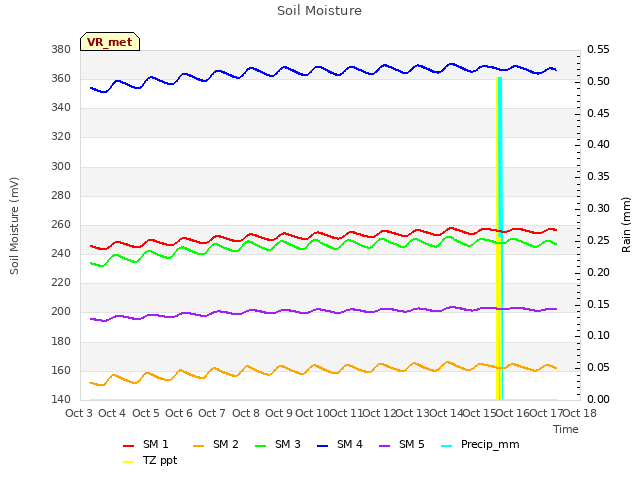Select the SM 4 legend label

click(x=350, y=444)
